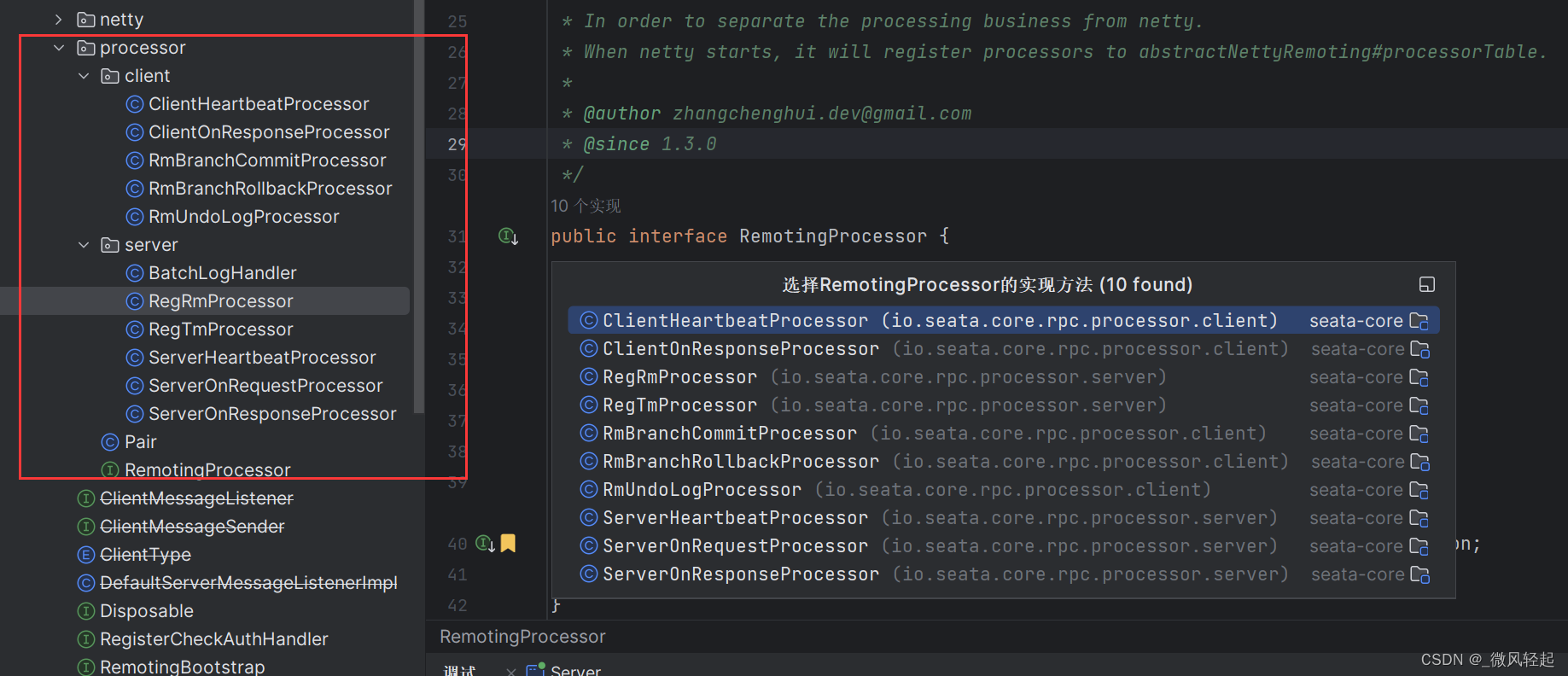The height and width of the screenshot is (676, 1568).
Task: Select RegTmProcessor in the project tree
Action: [221, 329]
